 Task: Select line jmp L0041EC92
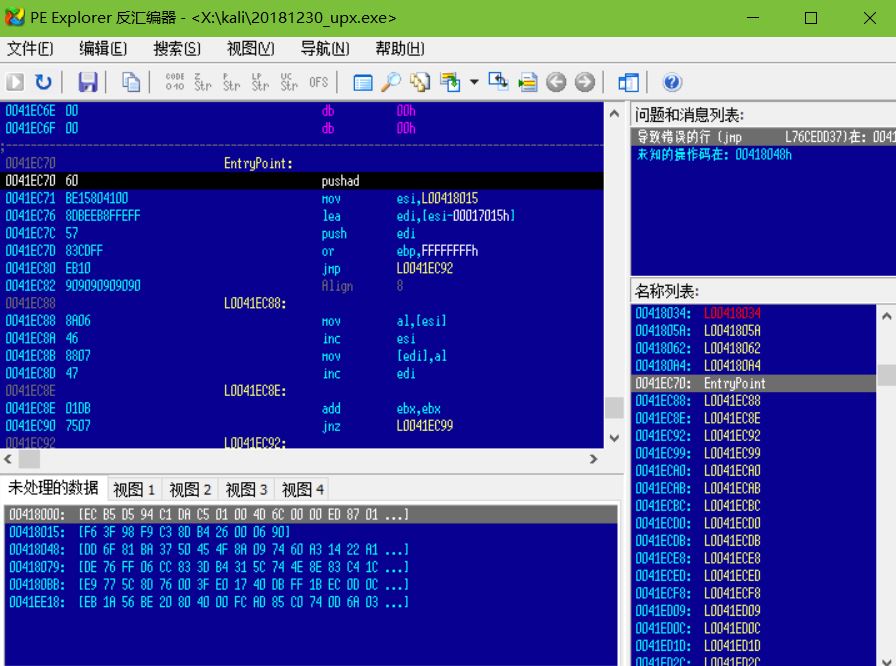[x=303, y=268]
